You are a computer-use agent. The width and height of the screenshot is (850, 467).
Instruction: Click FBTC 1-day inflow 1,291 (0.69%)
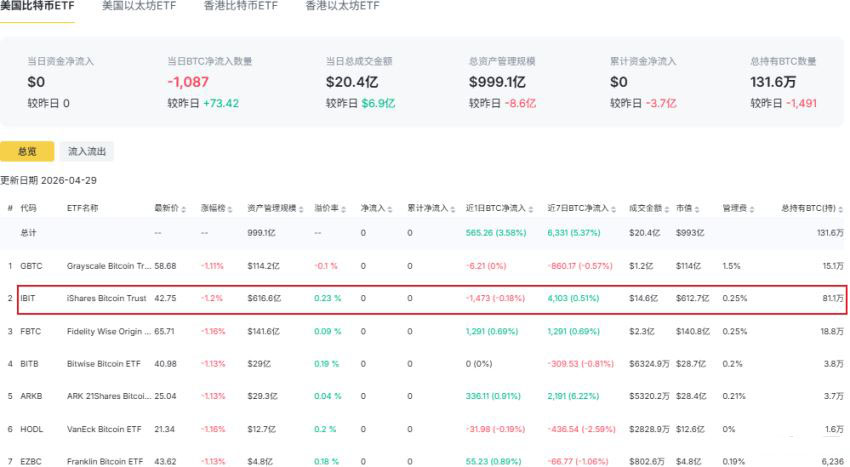point(492,331)
